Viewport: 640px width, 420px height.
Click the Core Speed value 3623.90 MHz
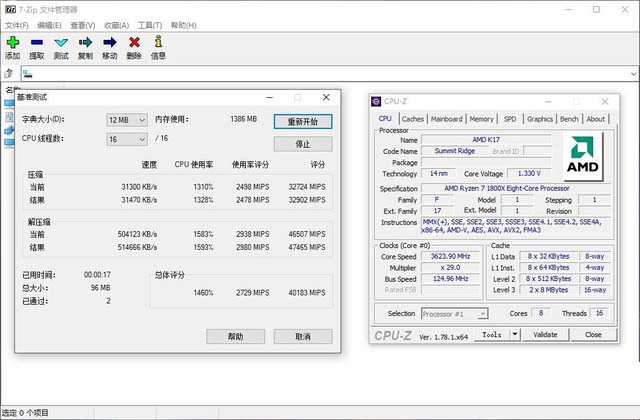[x=451, y=256]
